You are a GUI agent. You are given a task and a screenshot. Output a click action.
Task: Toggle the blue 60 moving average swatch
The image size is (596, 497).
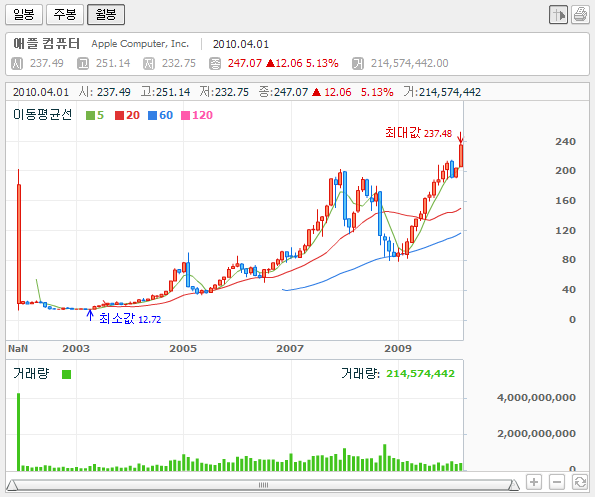pos(152,116)
